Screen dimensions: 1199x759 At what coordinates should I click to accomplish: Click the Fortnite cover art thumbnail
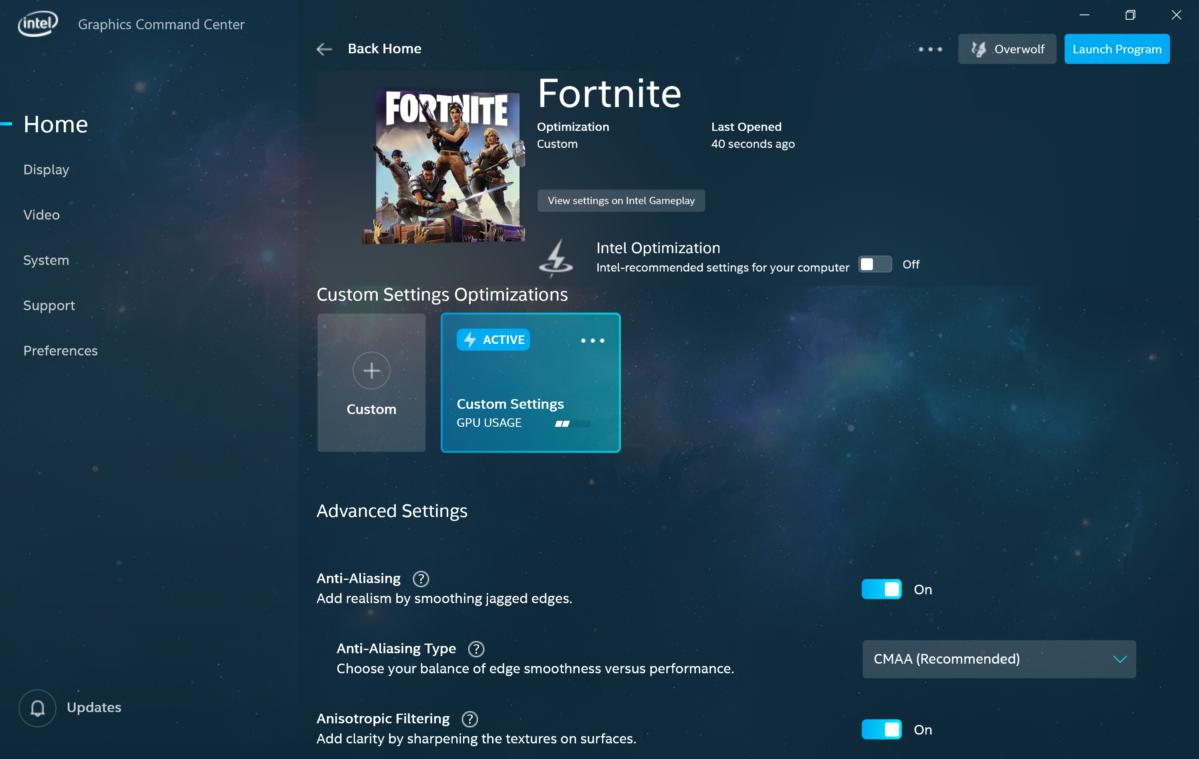(445, 166)
